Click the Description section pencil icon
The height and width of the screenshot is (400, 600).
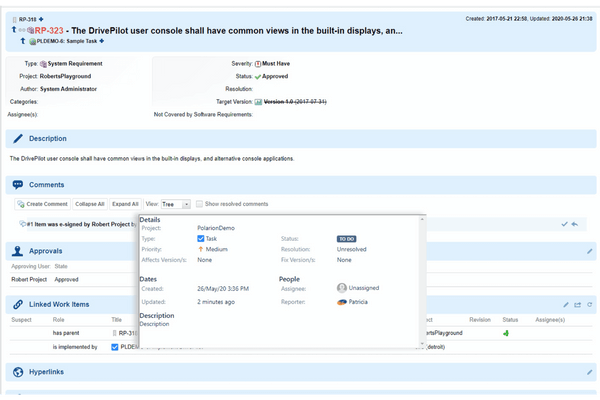pyautogui.click(x=18, y=138)
